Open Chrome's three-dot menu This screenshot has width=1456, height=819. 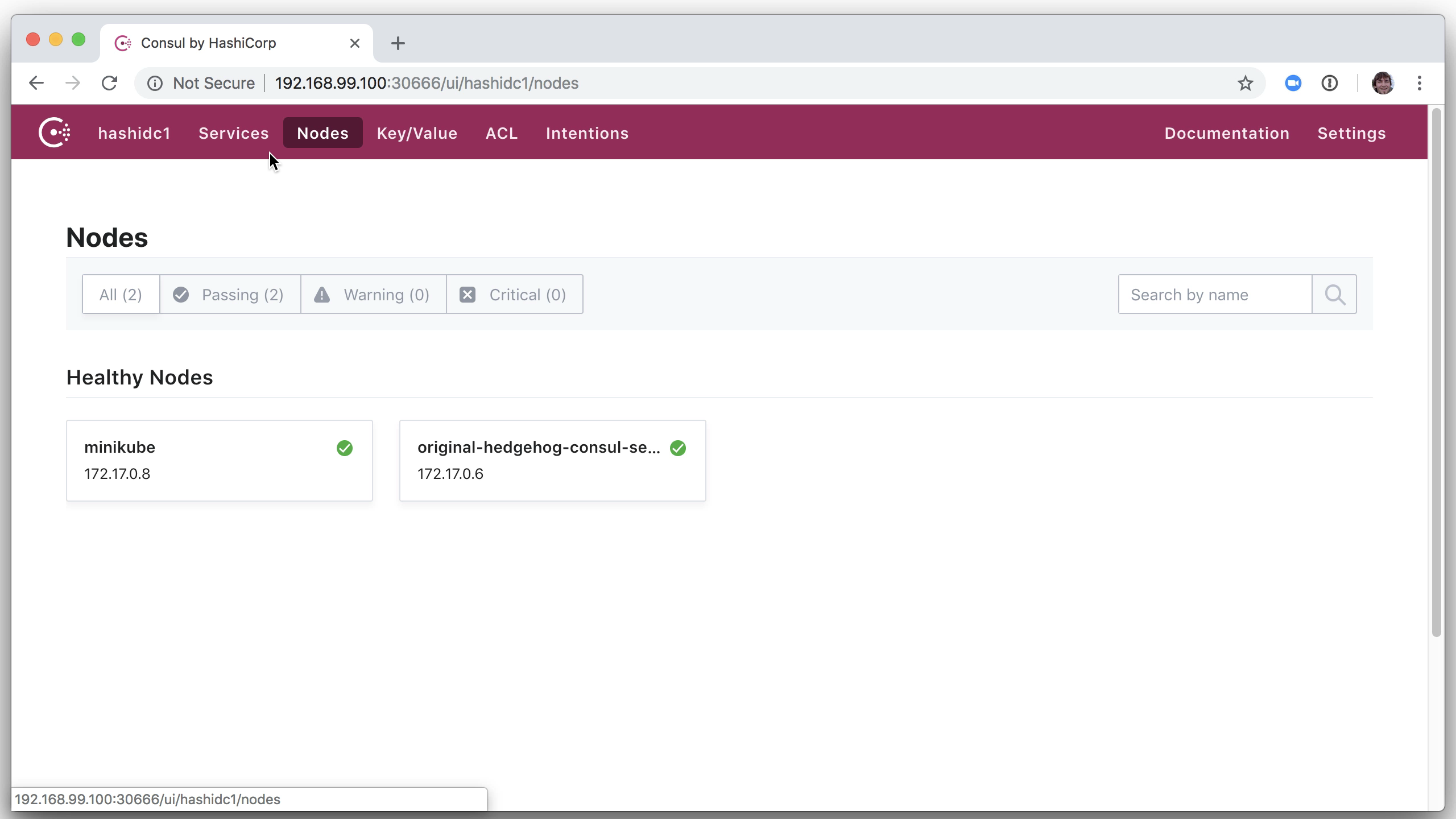point(1420,83)
